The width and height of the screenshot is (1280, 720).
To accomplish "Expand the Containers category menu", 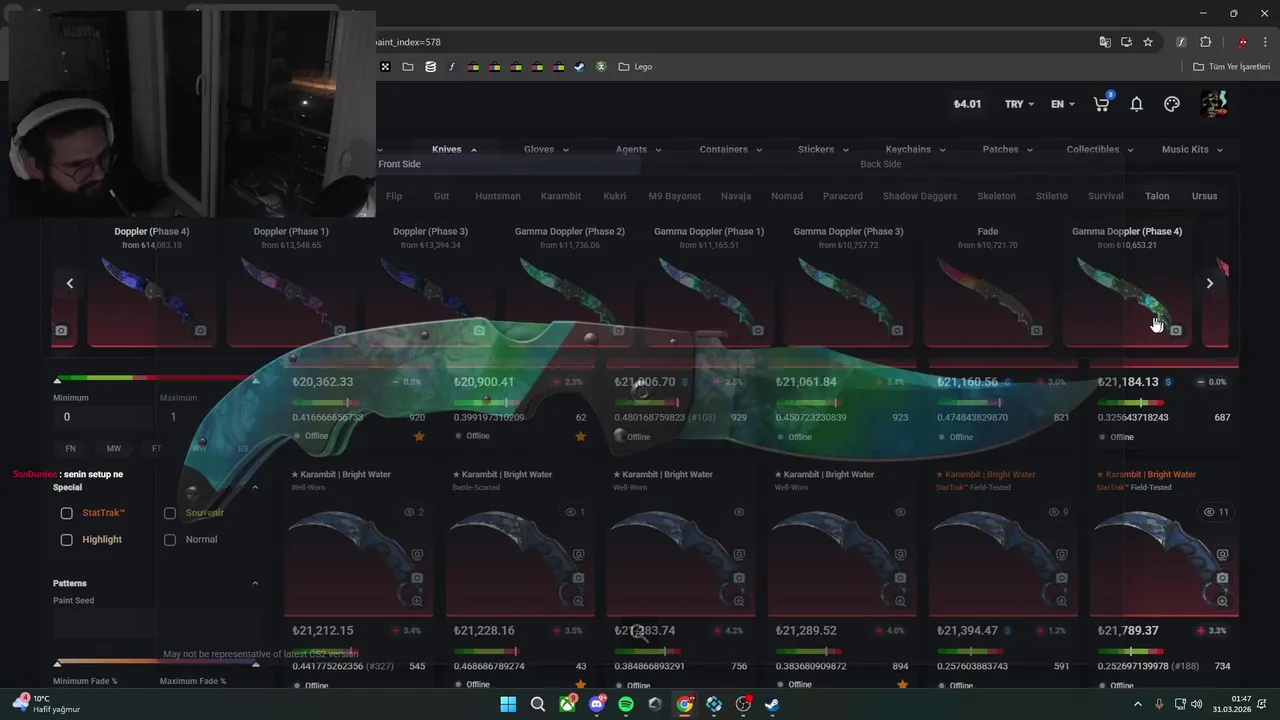I will (730, 150).
